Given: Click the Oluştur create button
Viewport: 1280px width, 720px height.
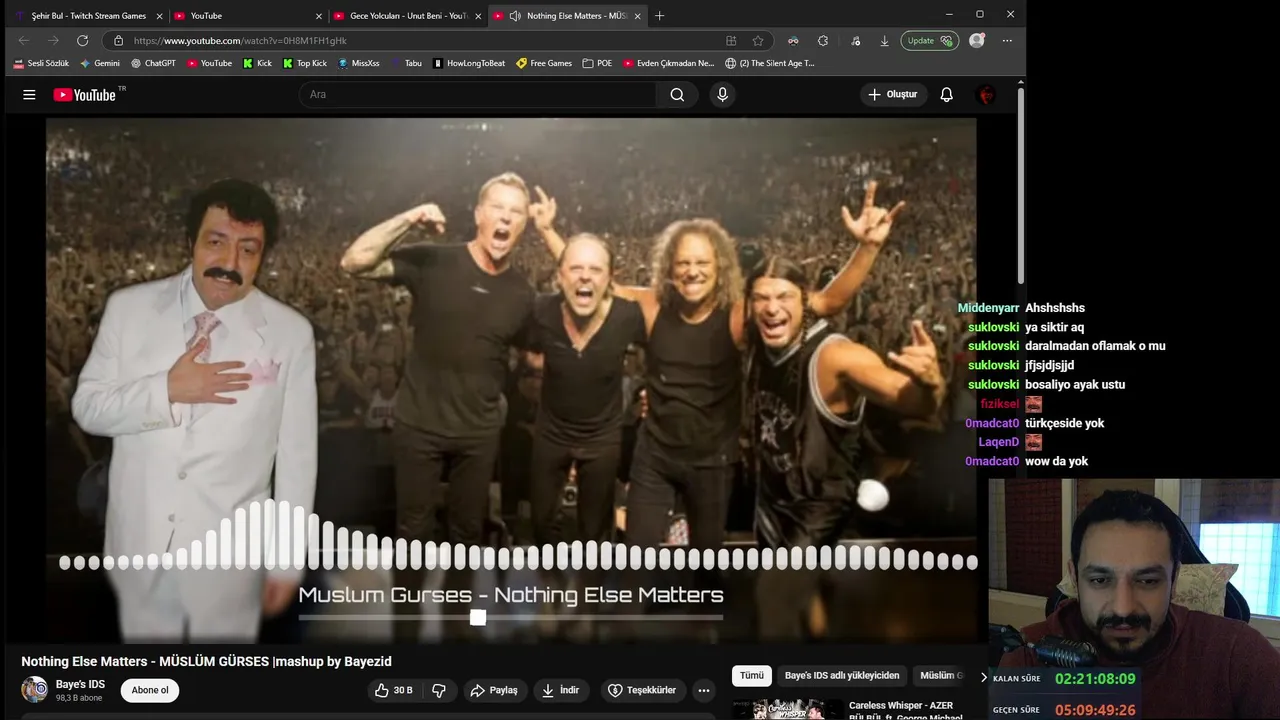Looking at the screenshot, I should pyautogui.click(x=892, y=94).
